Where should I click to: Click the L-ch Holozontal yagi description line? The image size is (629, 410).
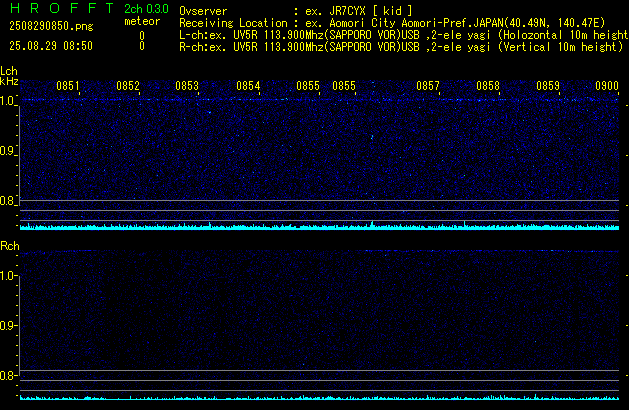click(404, 35)
